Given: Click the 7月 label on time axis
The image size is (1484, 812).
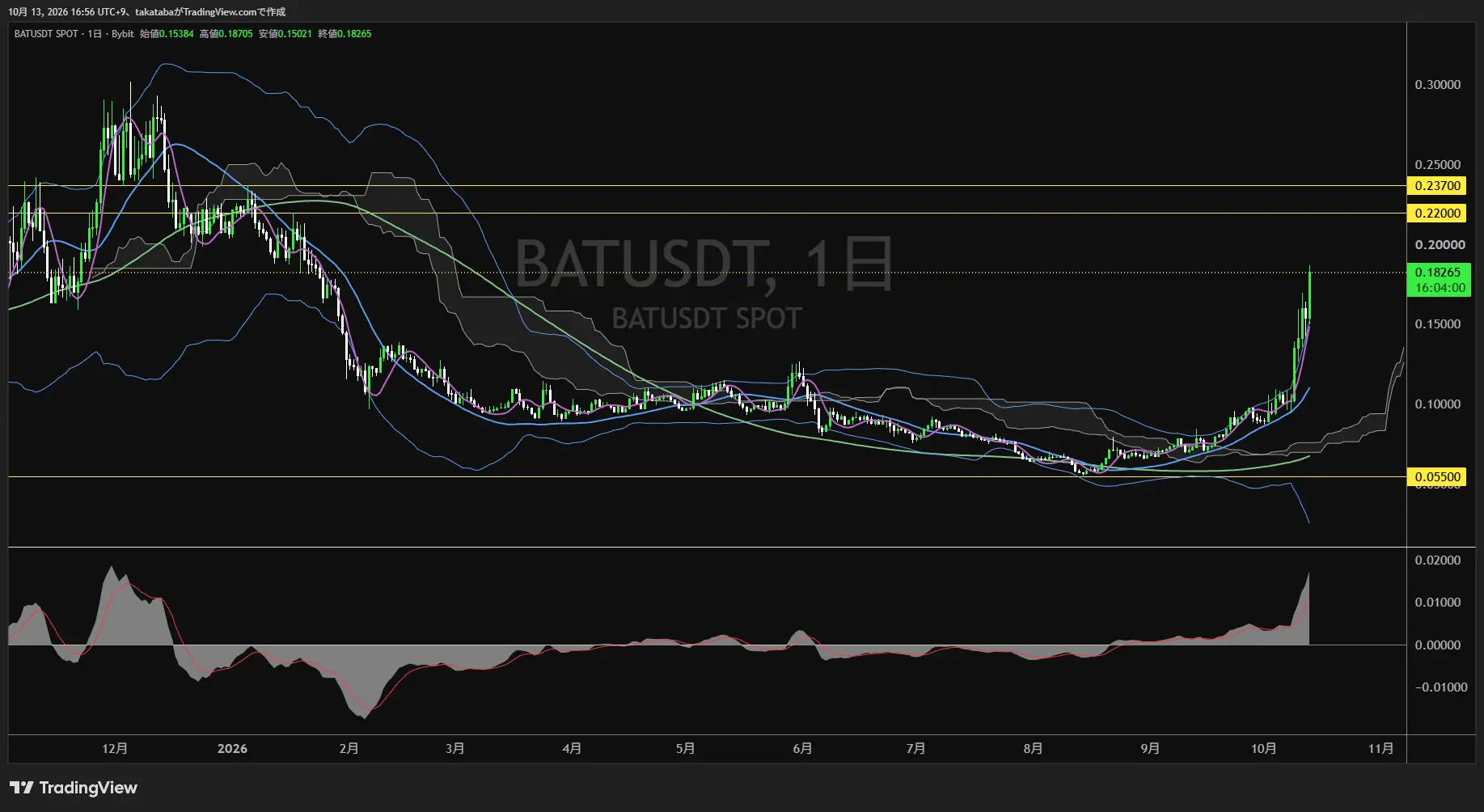Looking at the screenshot, I should coord(915,749).
